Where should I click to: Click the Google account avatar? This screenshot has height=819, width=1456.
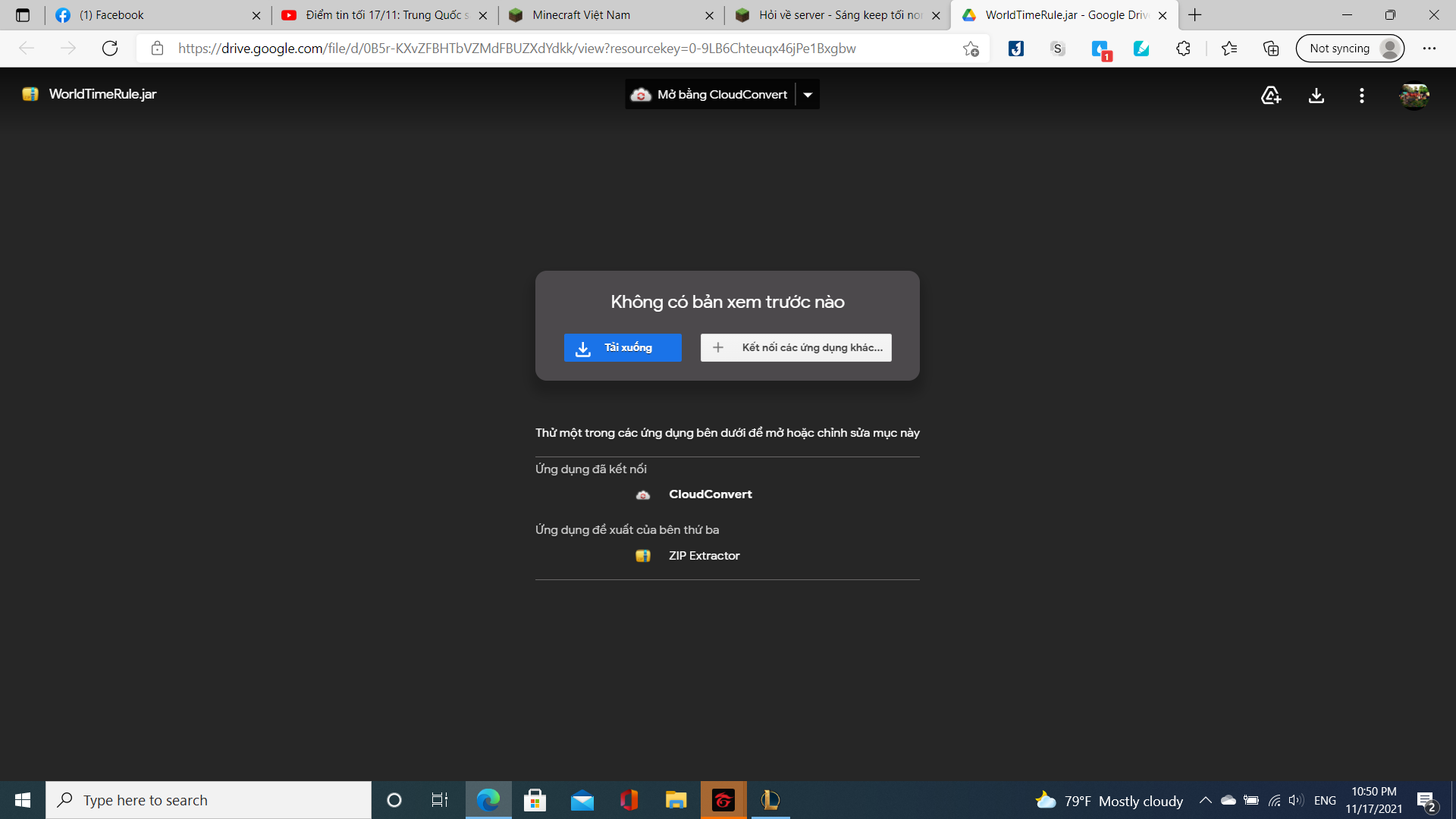[1414, 96]
